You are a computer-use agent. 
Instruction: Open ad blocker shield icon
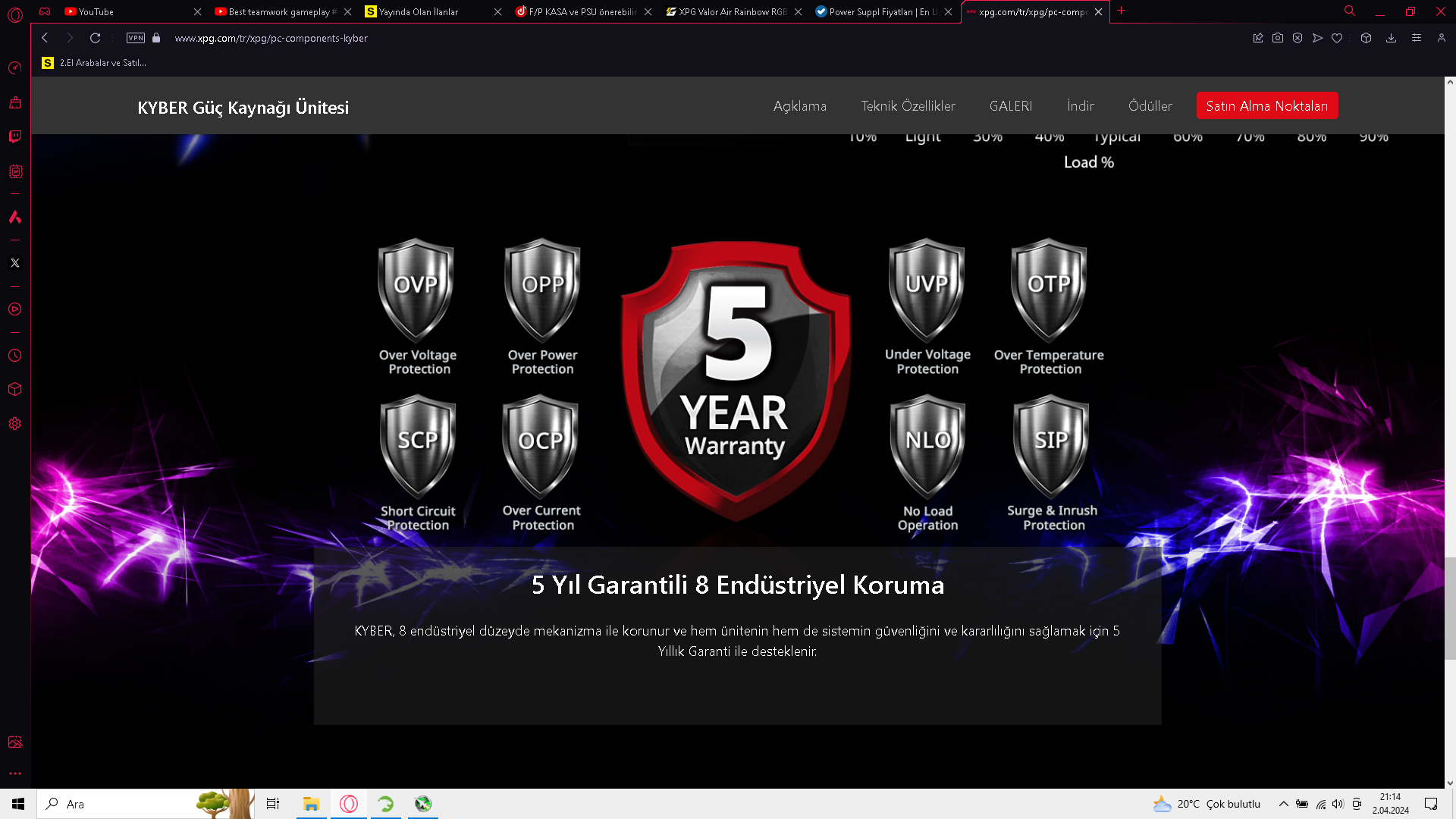pos(1298,38)
